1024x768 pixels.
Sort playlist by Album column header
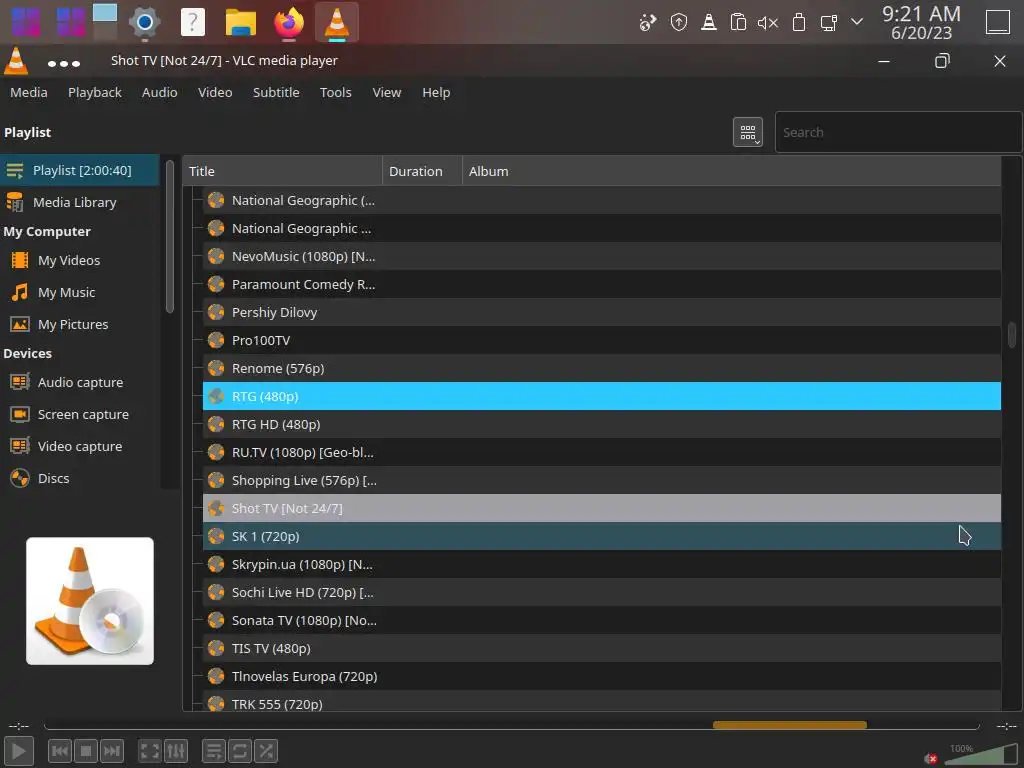731,171
